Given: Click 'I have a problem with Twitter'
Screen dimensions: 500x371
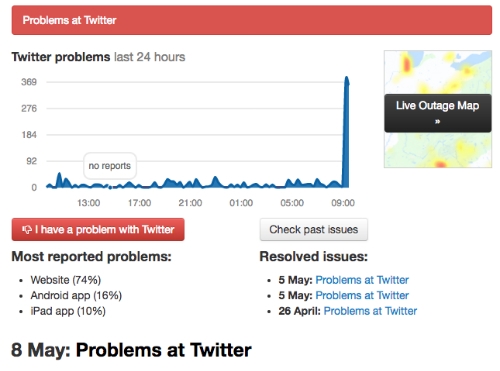Looking at the screenshot, I should click(98, 229).
